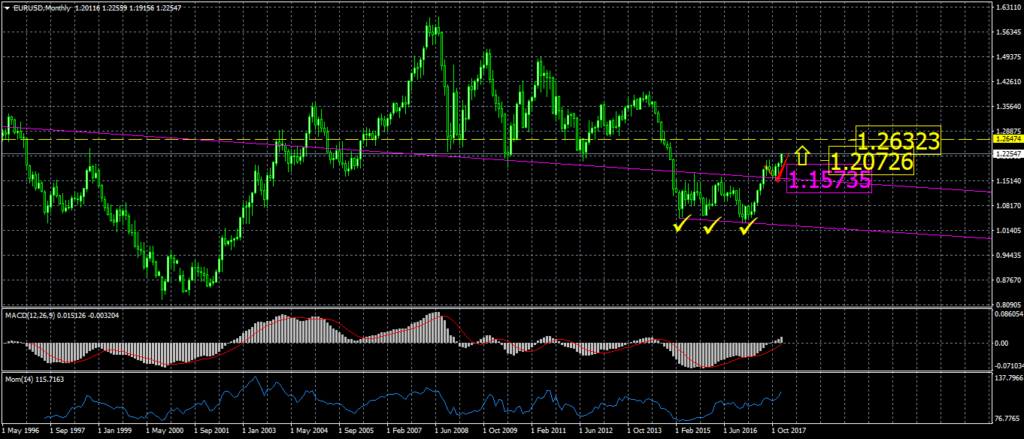
Task: Click the yellow up arrow marker
Action: tap(803, 155)
